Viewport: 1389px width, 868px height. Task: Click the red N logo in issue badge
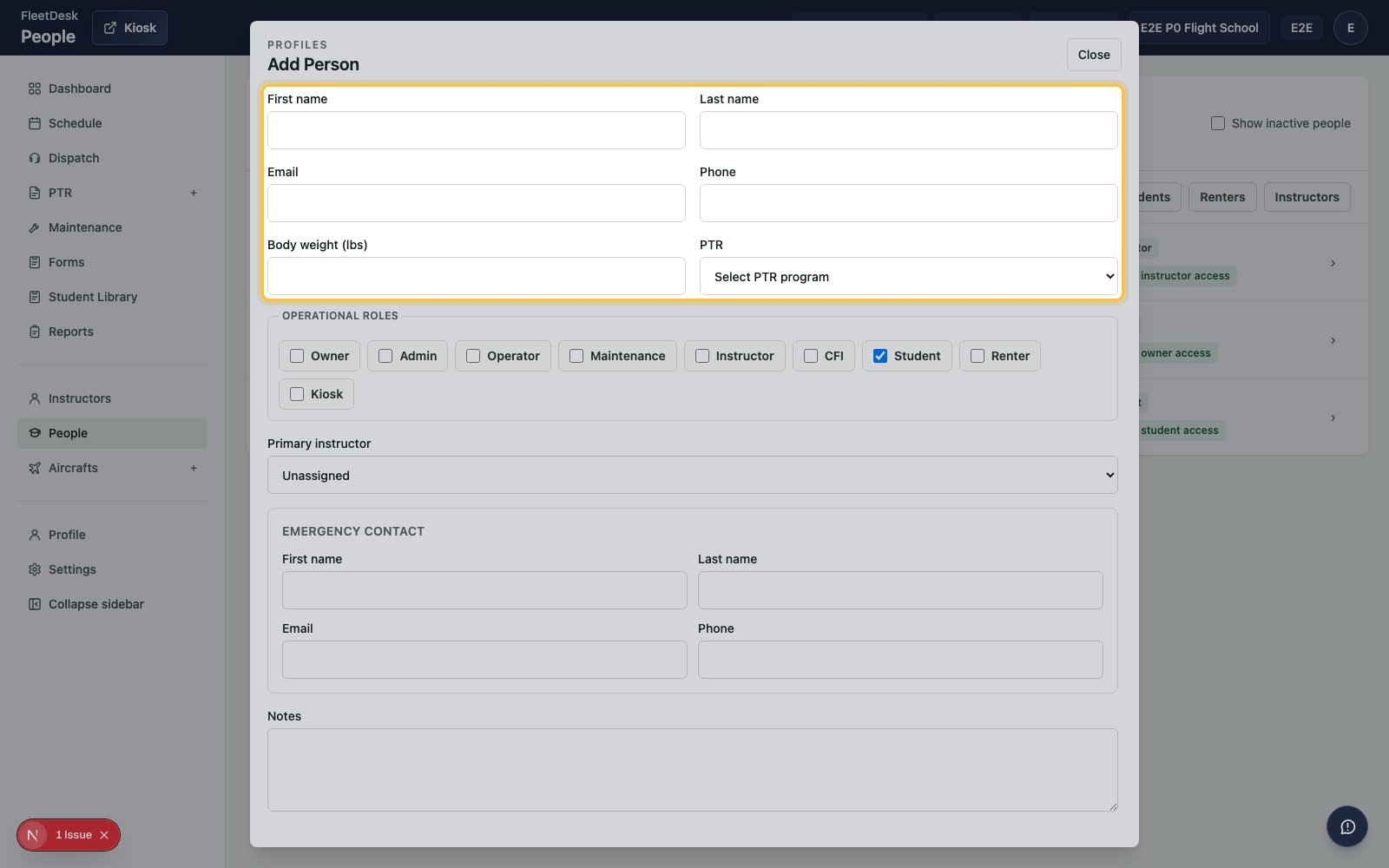tap(33, 835)
